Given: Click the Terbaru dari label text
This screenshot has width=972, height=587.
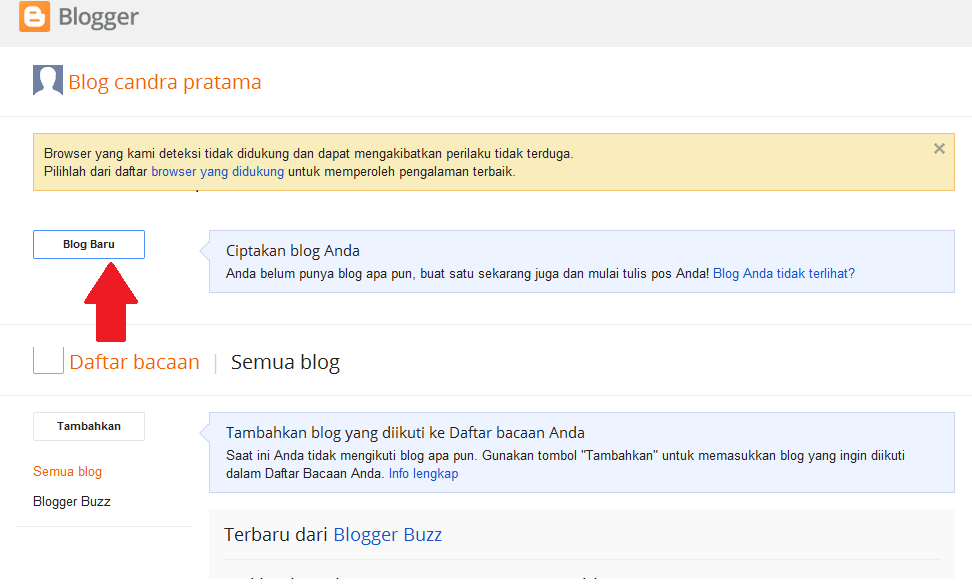Looking at the screenshot, I should coord(276,534).
